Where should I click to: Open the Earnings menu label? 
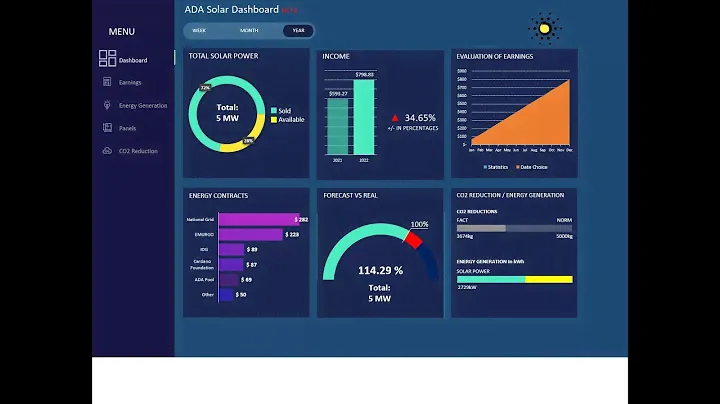coord(130,82)
